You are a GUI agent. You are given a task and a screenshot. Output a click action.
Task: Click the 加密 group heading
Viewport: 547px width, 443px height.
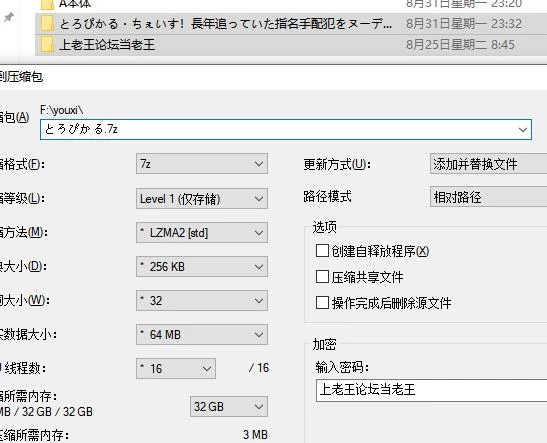point(324,344)
